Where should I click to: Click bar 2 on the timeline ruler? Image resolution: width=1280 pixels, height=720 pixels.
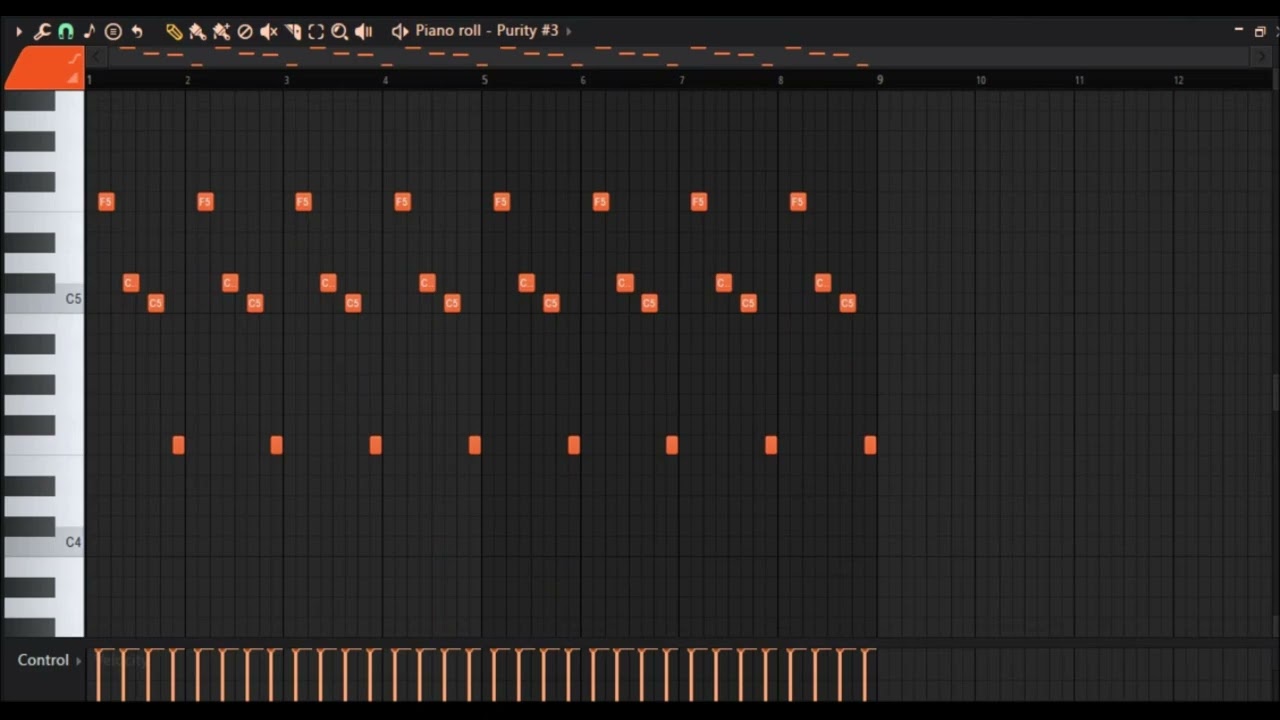(x=188, y=80)
